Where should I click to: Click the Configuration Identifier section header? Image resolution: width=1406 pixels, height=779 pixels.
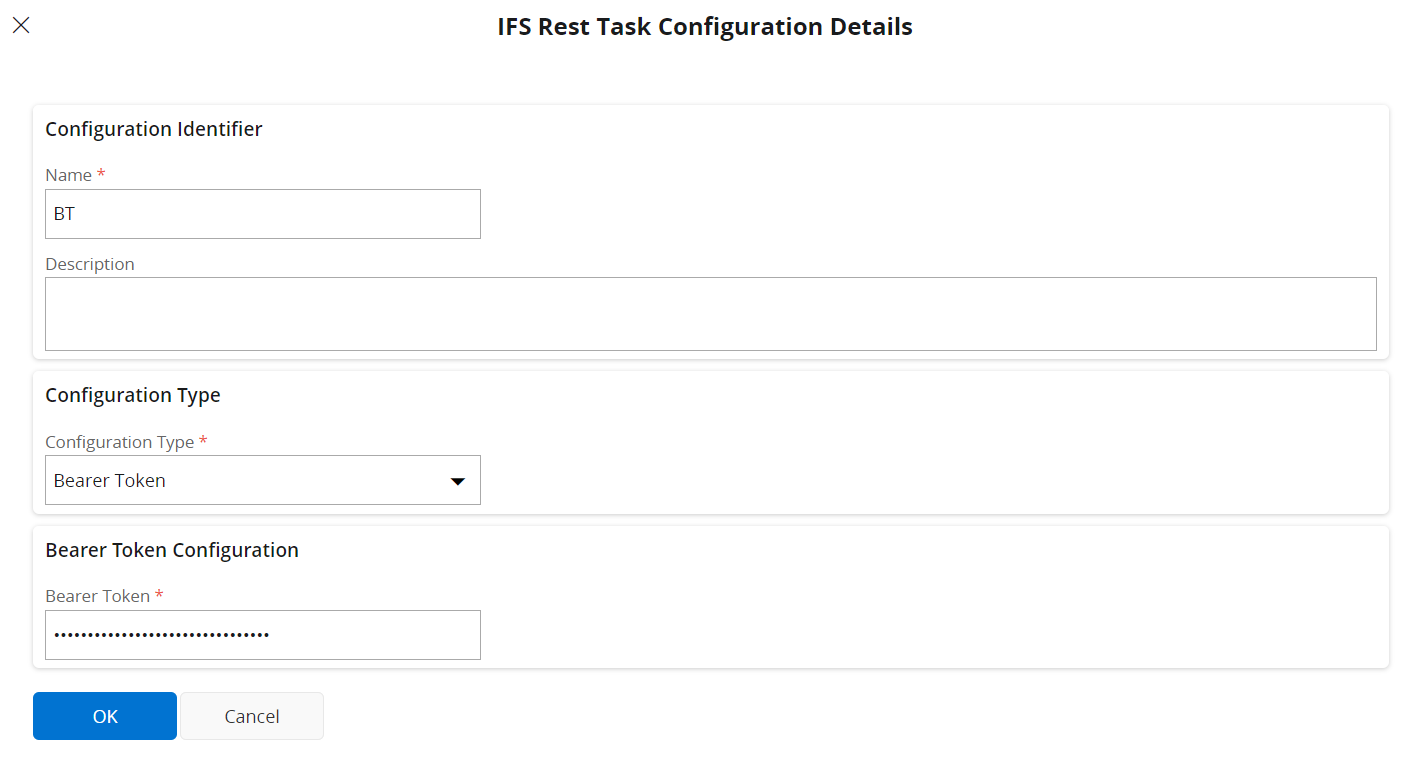pyautogui.click(x=153, y=129)
